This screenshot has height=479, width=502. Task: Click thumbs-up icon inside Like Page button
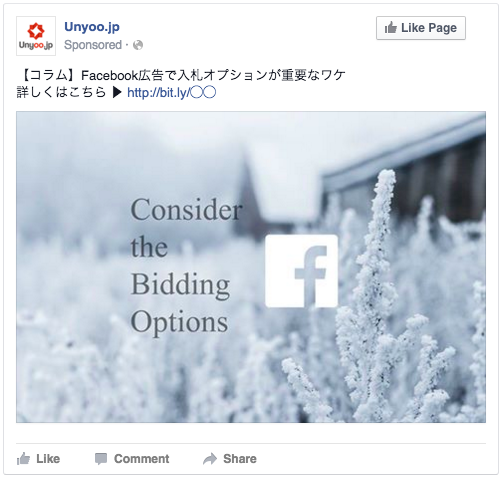pyautogui.click(x=391, y=28)
